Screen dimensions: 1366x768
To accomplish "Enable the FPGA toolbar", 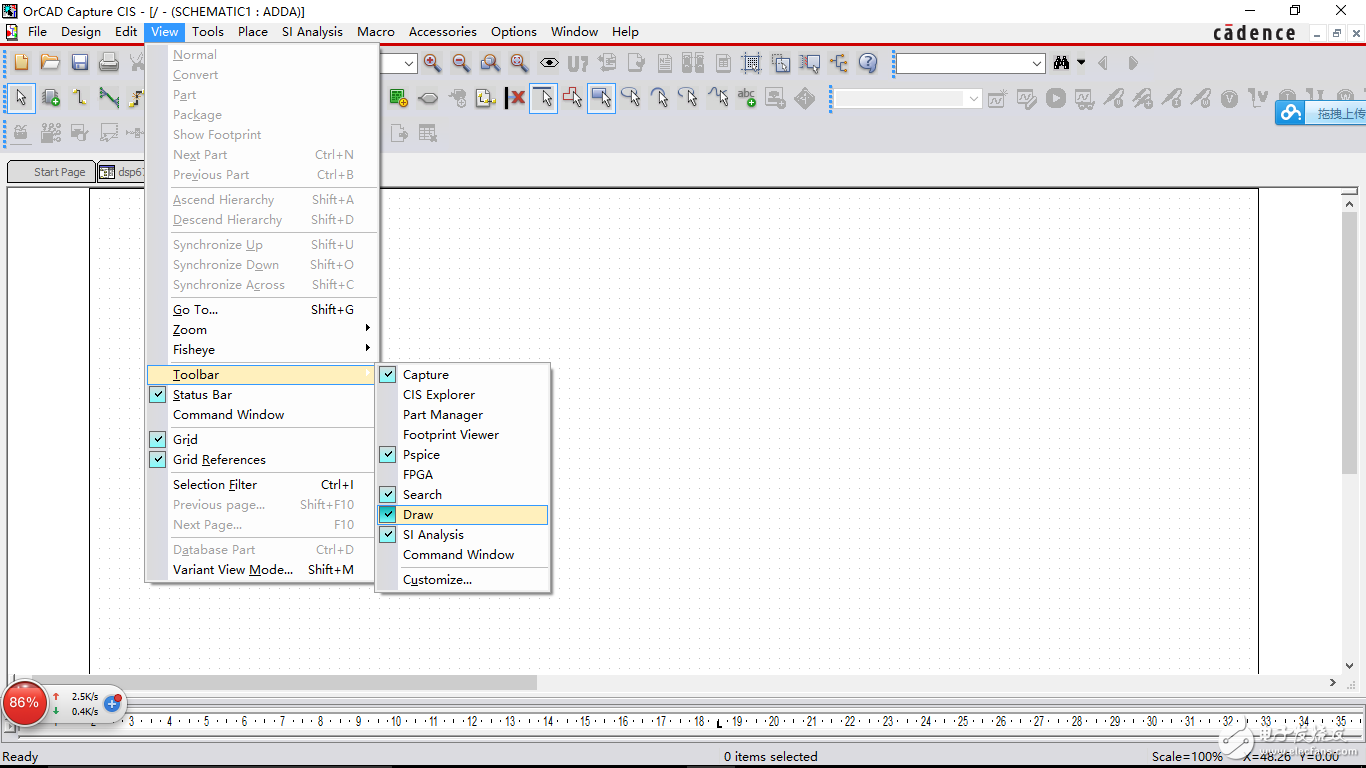I will click(463, 475).
